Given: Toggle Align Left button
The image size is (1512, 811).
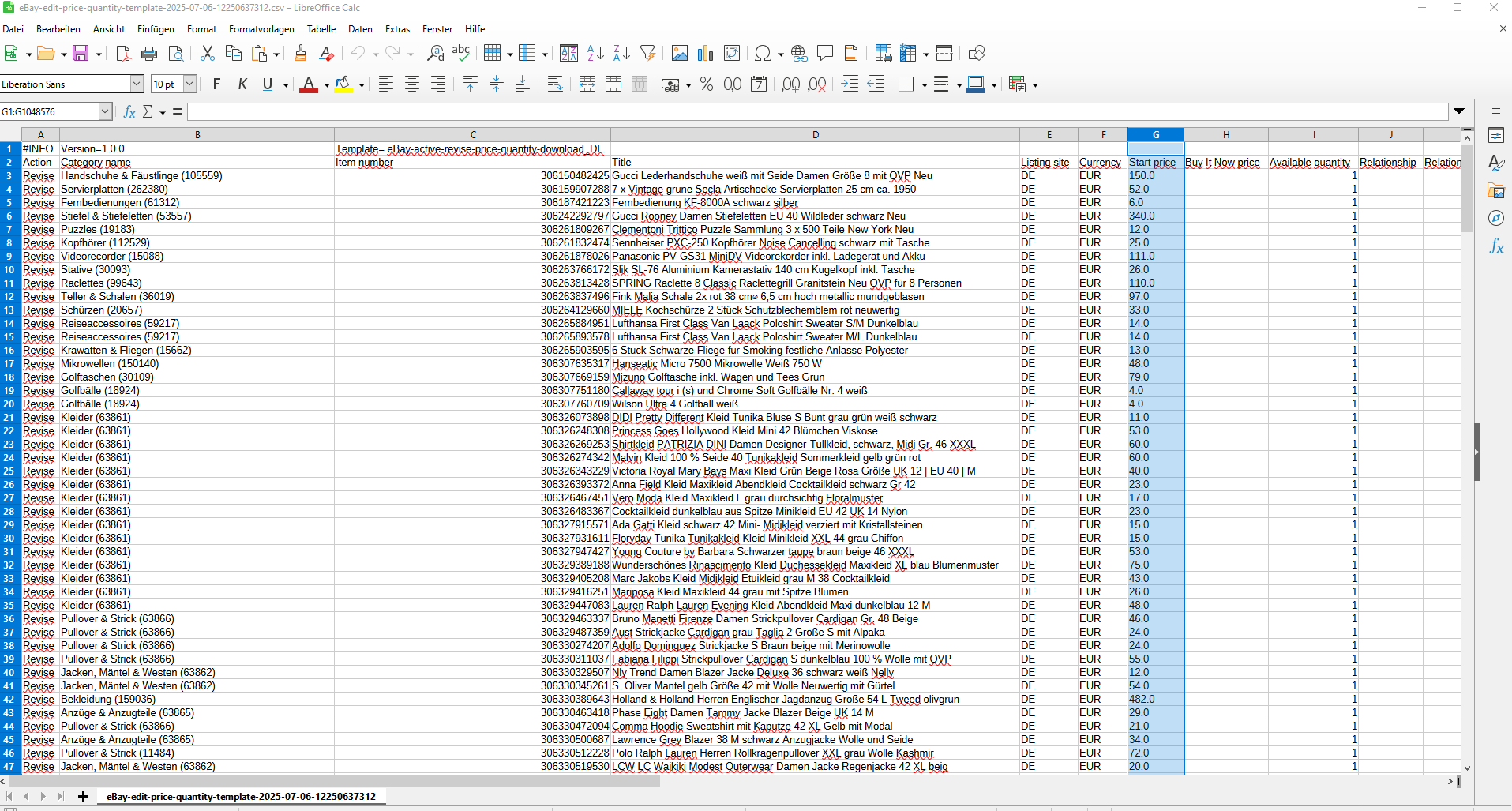Looking at the screenshot, I should pyautogui.click(x=386, y=84).
